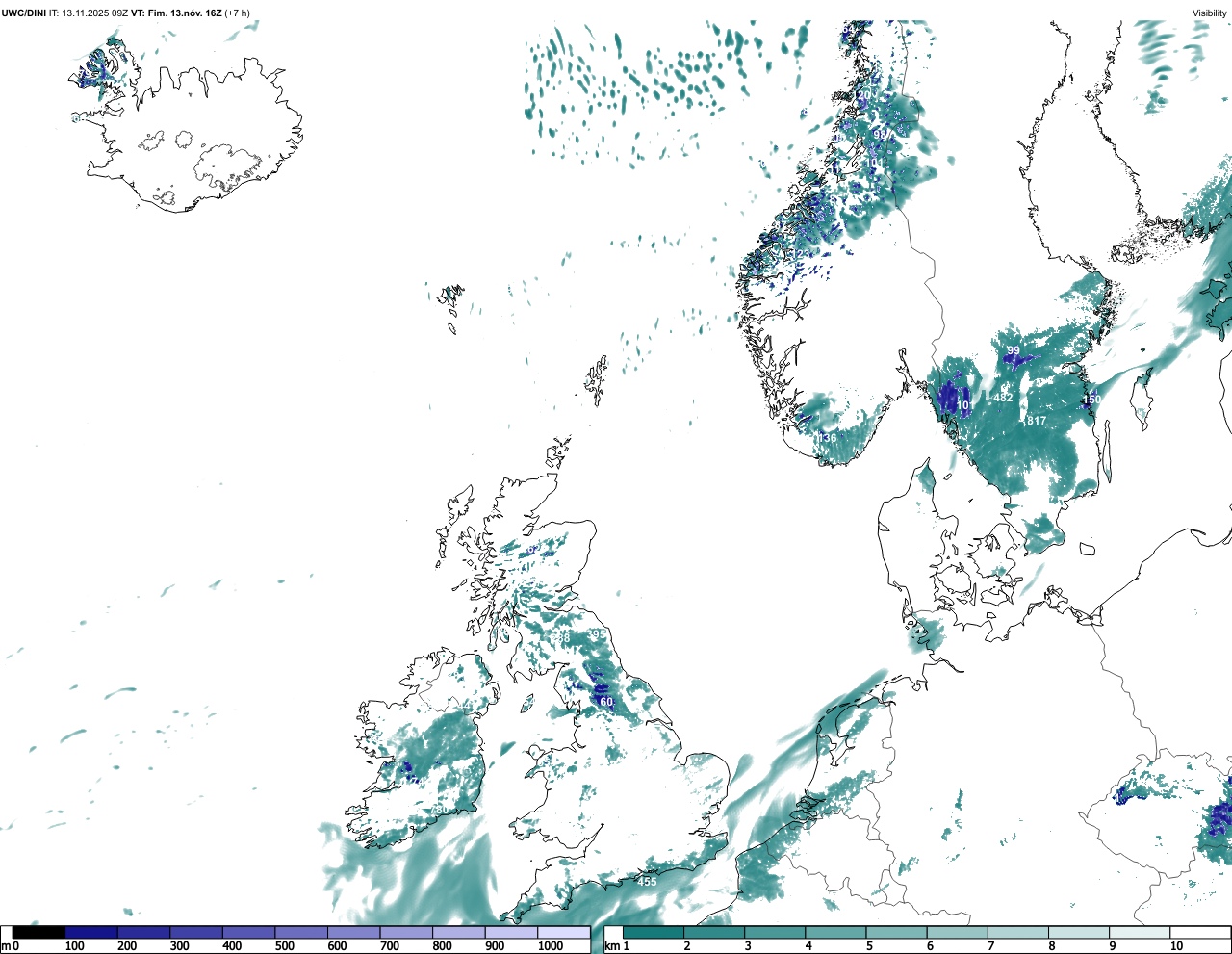Choose the 5 km teal legend swatch
The width and height of the screenshot is (1232, 954).
click(x=897, y=933)
